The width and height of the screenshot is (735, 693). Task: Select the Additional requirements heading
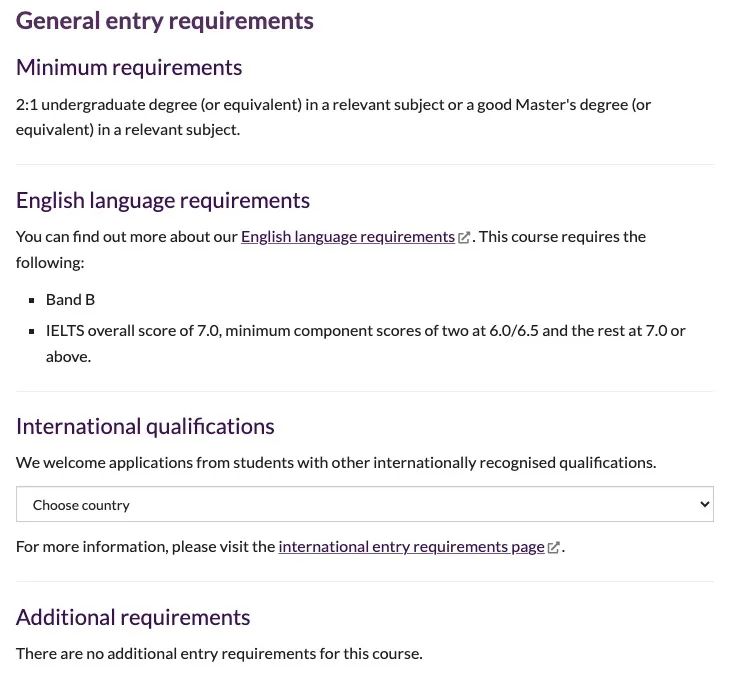133,618
